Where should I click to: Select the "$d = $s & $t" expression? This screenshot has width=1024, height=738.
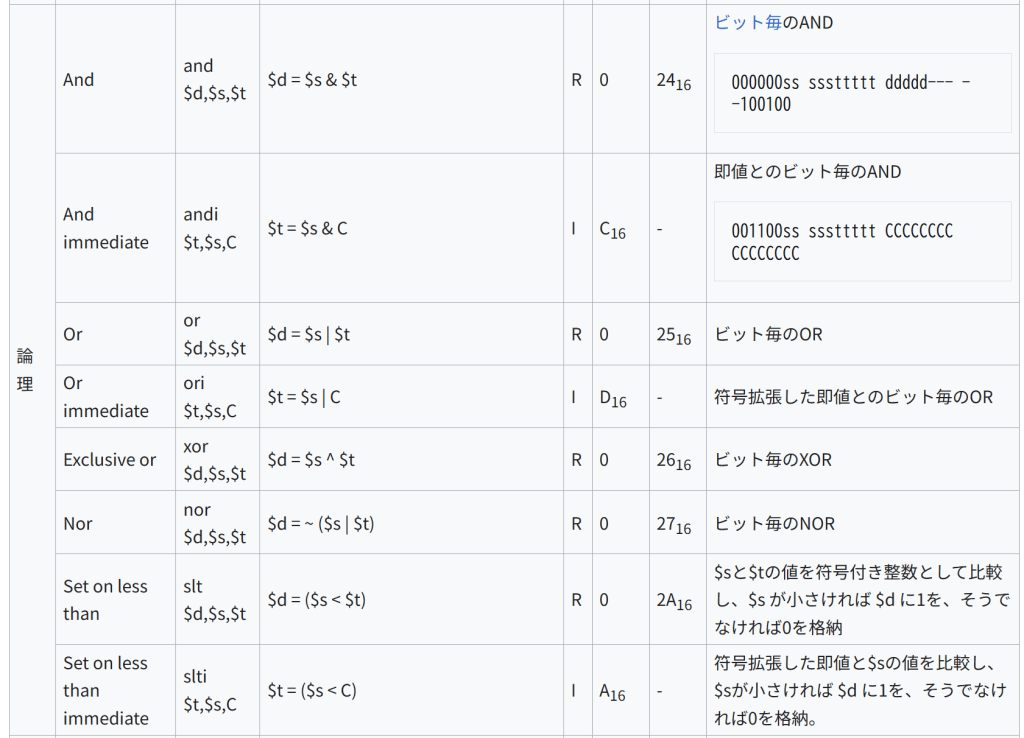[x=312, y=80]
